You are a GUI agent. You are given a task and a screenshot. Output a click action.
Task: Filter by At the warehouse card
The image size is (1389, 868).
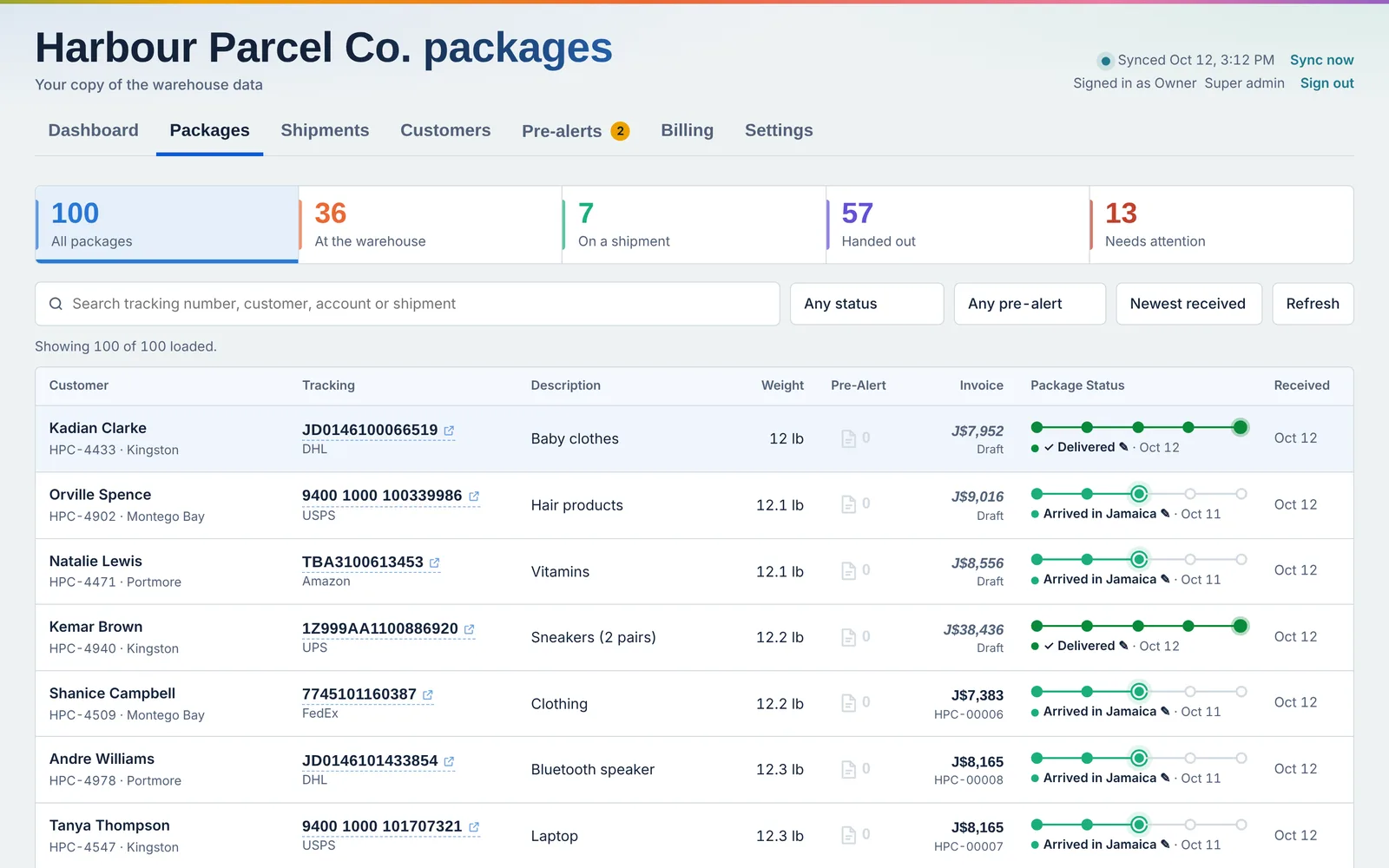point(431,225)
